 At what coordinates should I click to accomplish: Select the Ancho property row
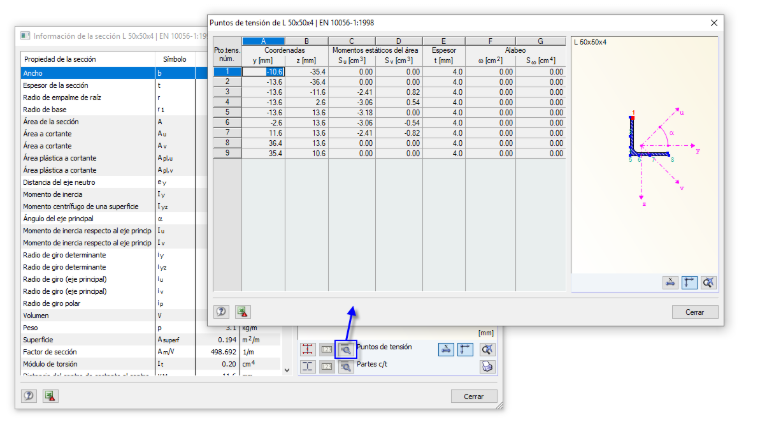point(114,73)
